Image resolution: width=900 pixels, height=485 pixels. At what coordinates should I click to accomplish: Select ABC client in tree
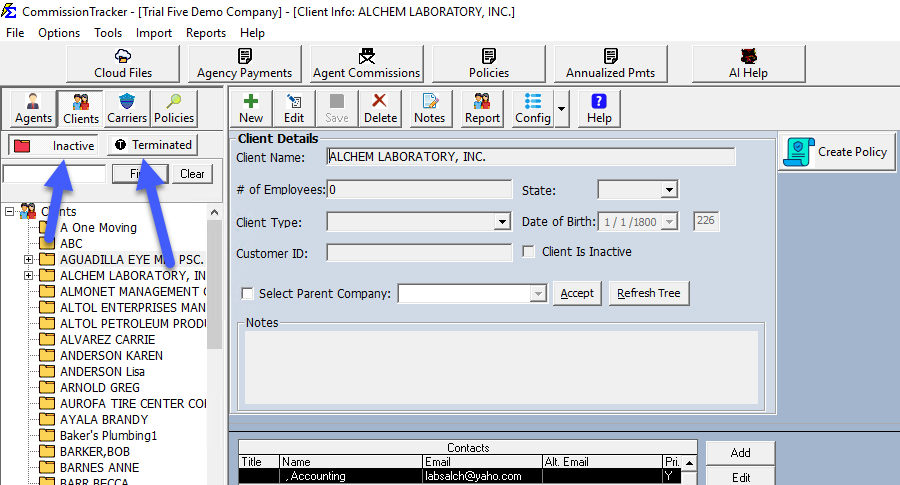pyautogui.click(x=71, y=244)
